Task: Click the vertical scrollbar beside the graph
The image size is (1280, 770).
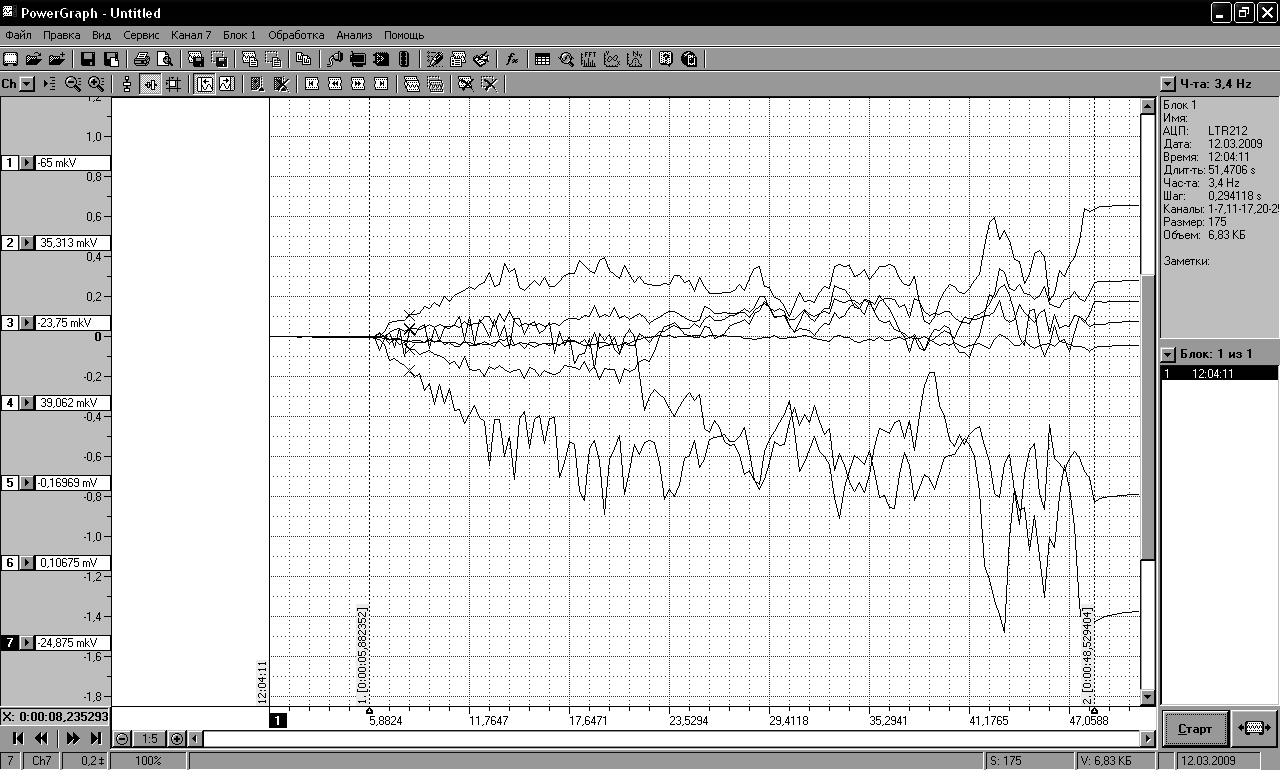Action: pyautogui.click(x=1150, y=401)
